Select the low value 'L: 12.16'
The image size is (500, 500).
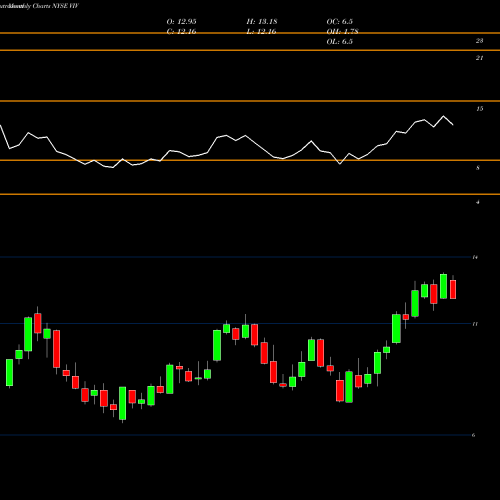261,32
